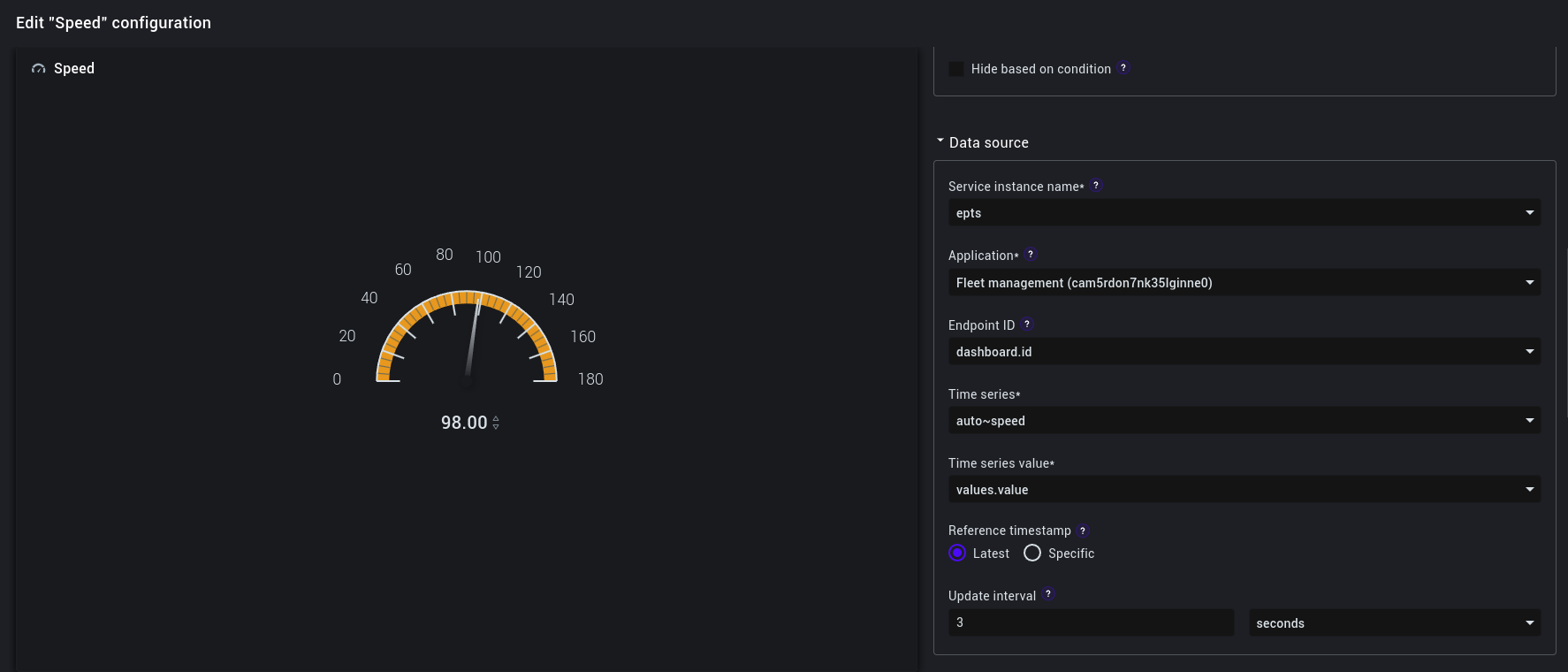This screenshot has height=672, width=1568.
Task: Click the gauge icon beside Speed title
Action: pyautogui.click(x=38, y=69)
